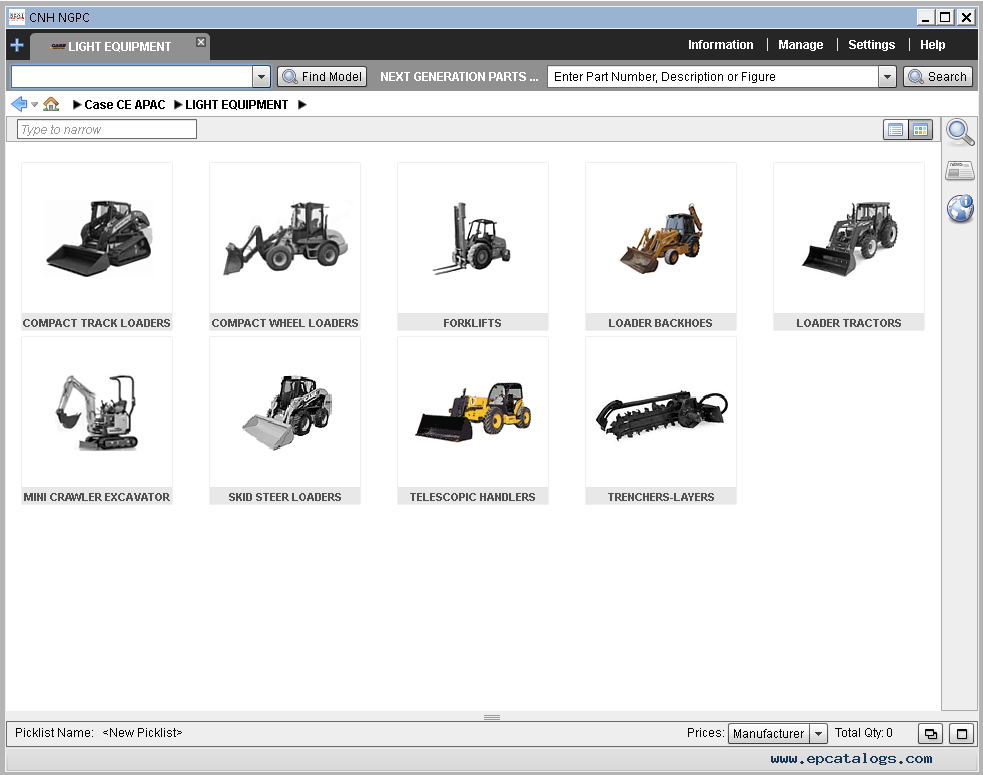Click the picklist panel splitter handle
983x775 pixels.
click(x=492, y=717)
